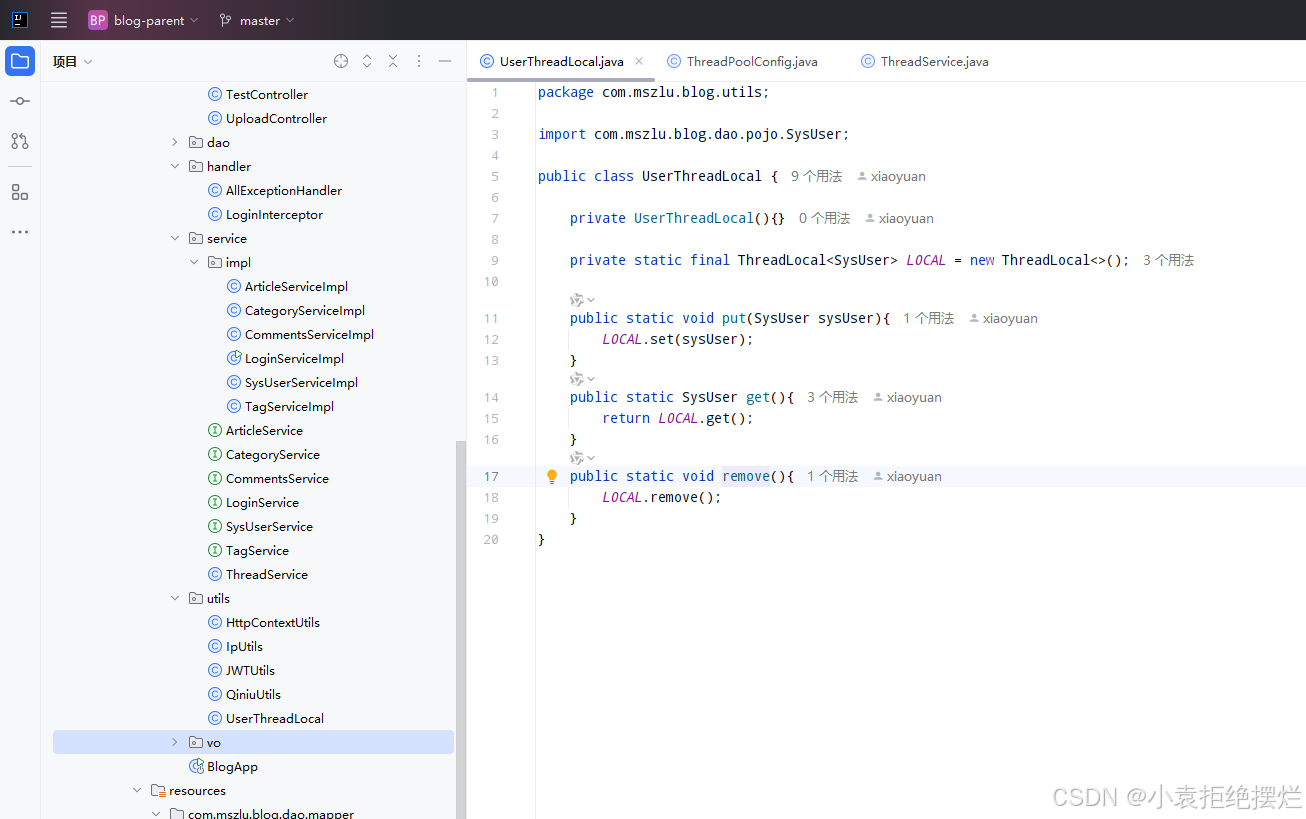
Task: Click the 9 个用法 usages hint on class
Action: [x=816, y=176]
